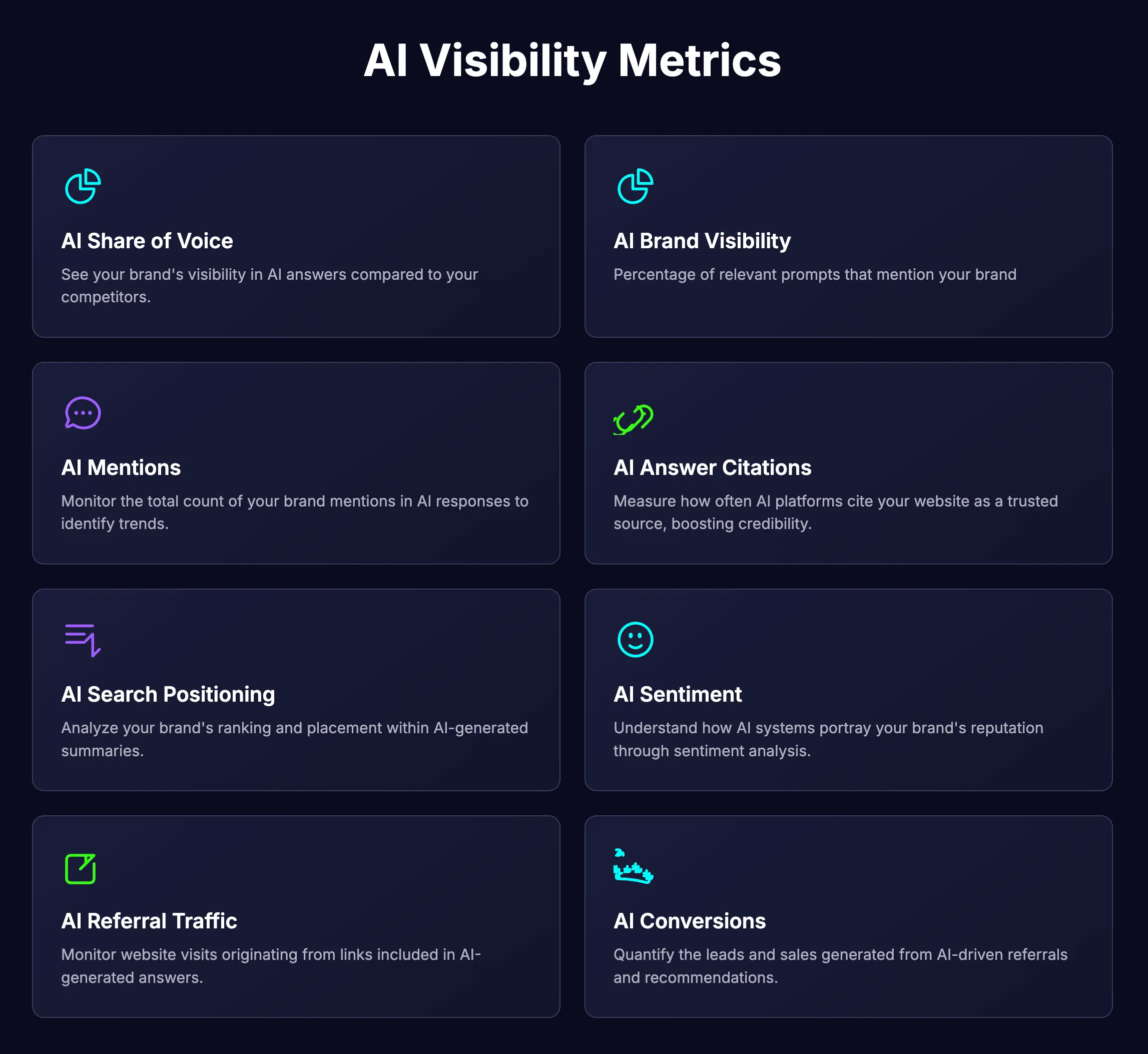The image size is (1148, 1054).
Task: Select the AI Search Positioning title
Action: pyautogui.click(x=168, y=695)
